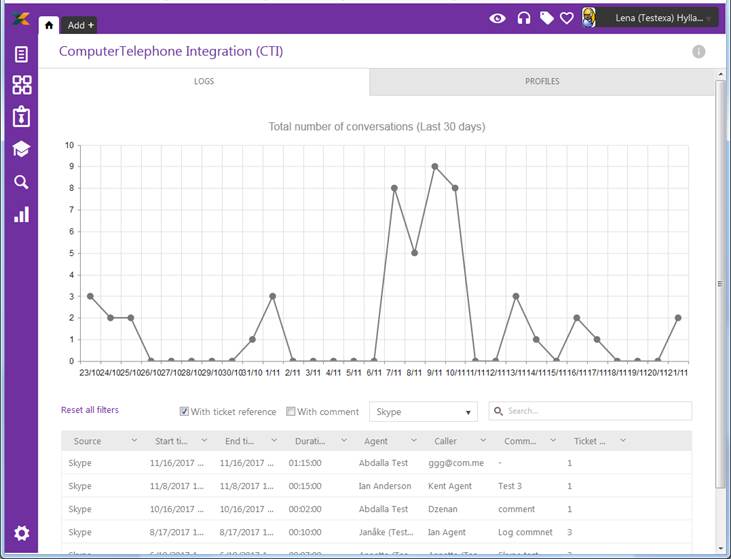Open settings gear in sidebar
Viewport: 731px width, 559px height.
(21, 533)
